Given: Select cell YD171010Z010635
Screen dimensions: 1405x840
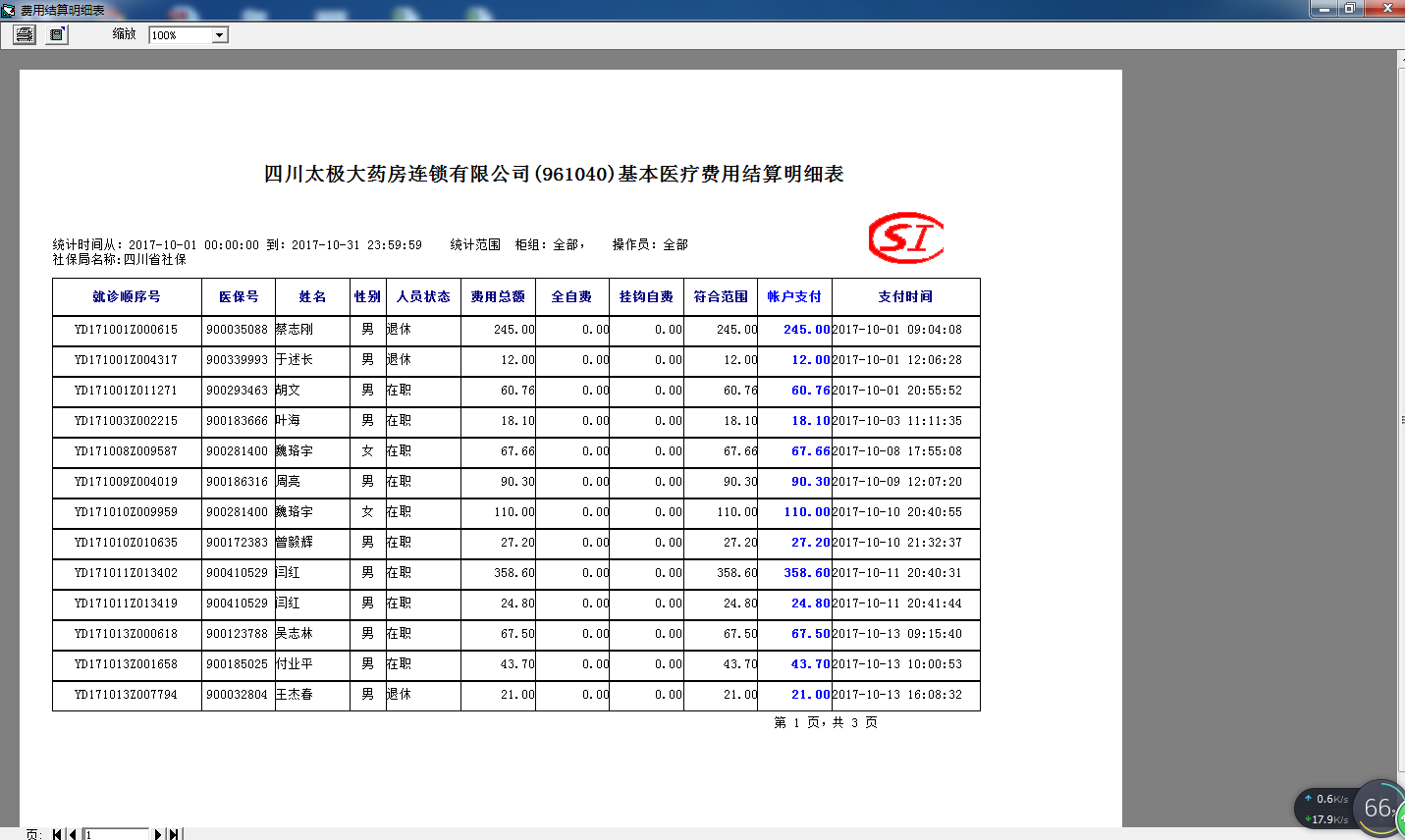Looking at the screenshot, I should 127,543.
